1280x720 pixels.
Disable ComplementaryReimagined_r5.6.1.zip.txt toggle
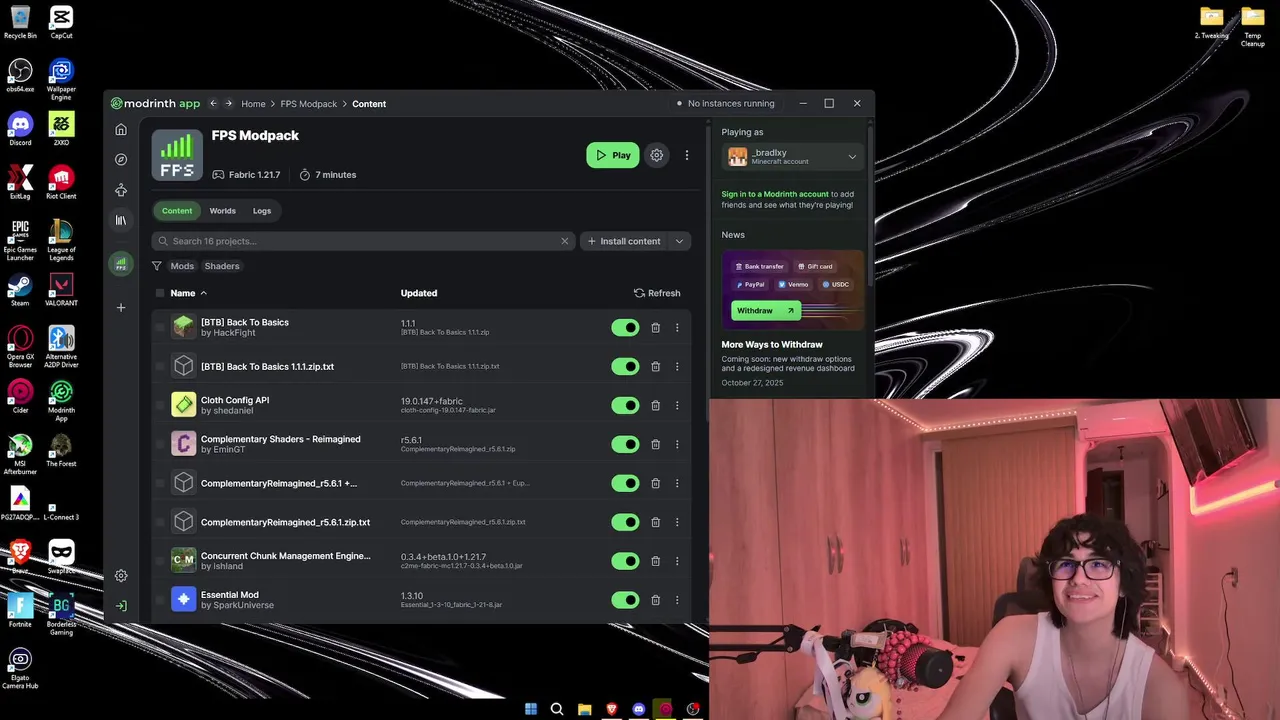click(x=625, y=522)
